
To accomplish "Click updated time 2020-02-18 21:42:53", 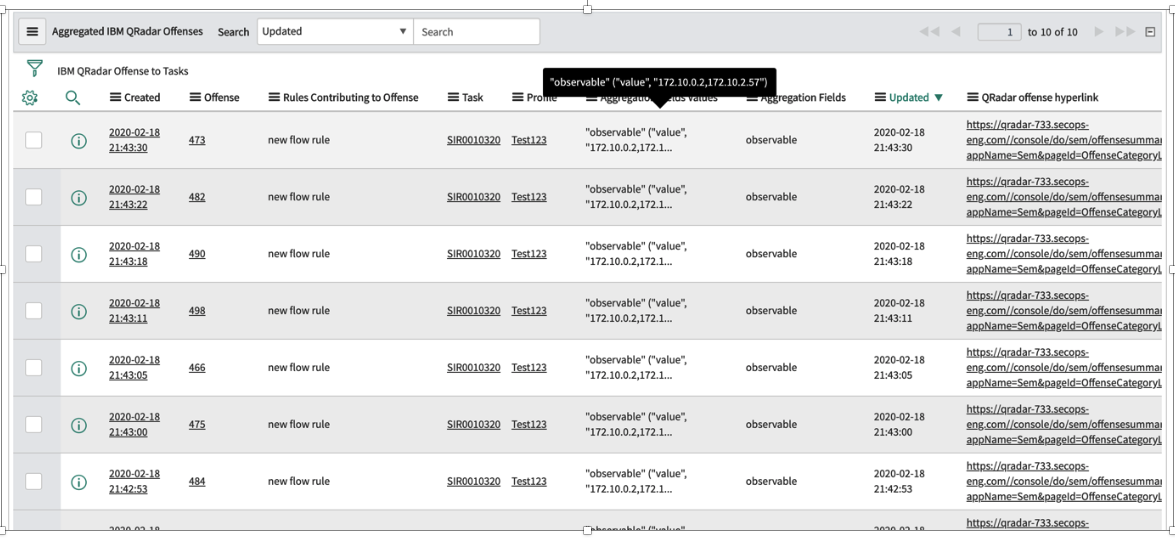I will coord(899,482).
